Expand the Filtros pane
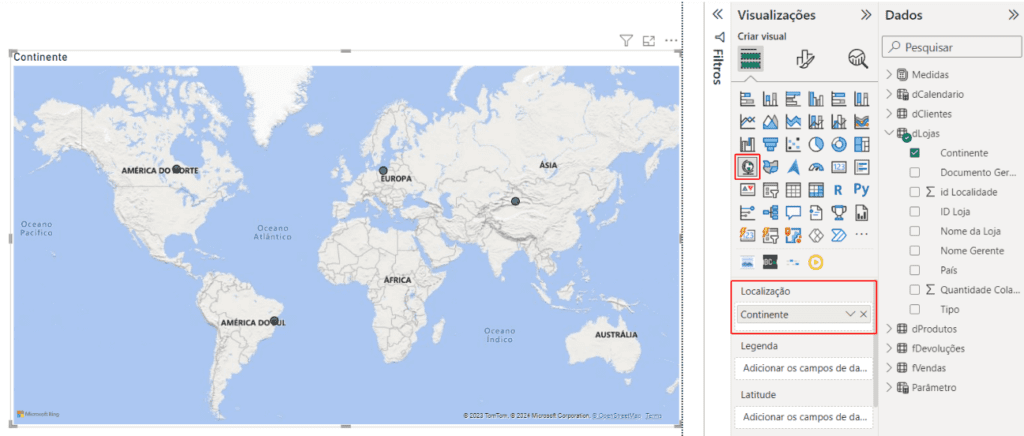 click(x=718, y=14)
